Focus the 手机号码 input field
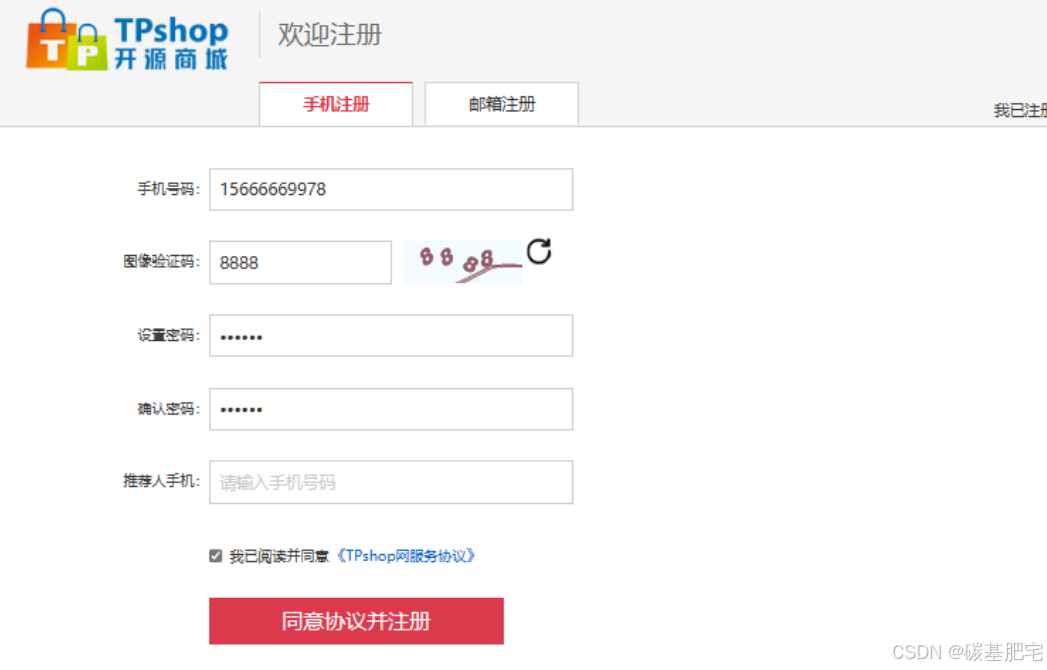 tap(391, 190)
